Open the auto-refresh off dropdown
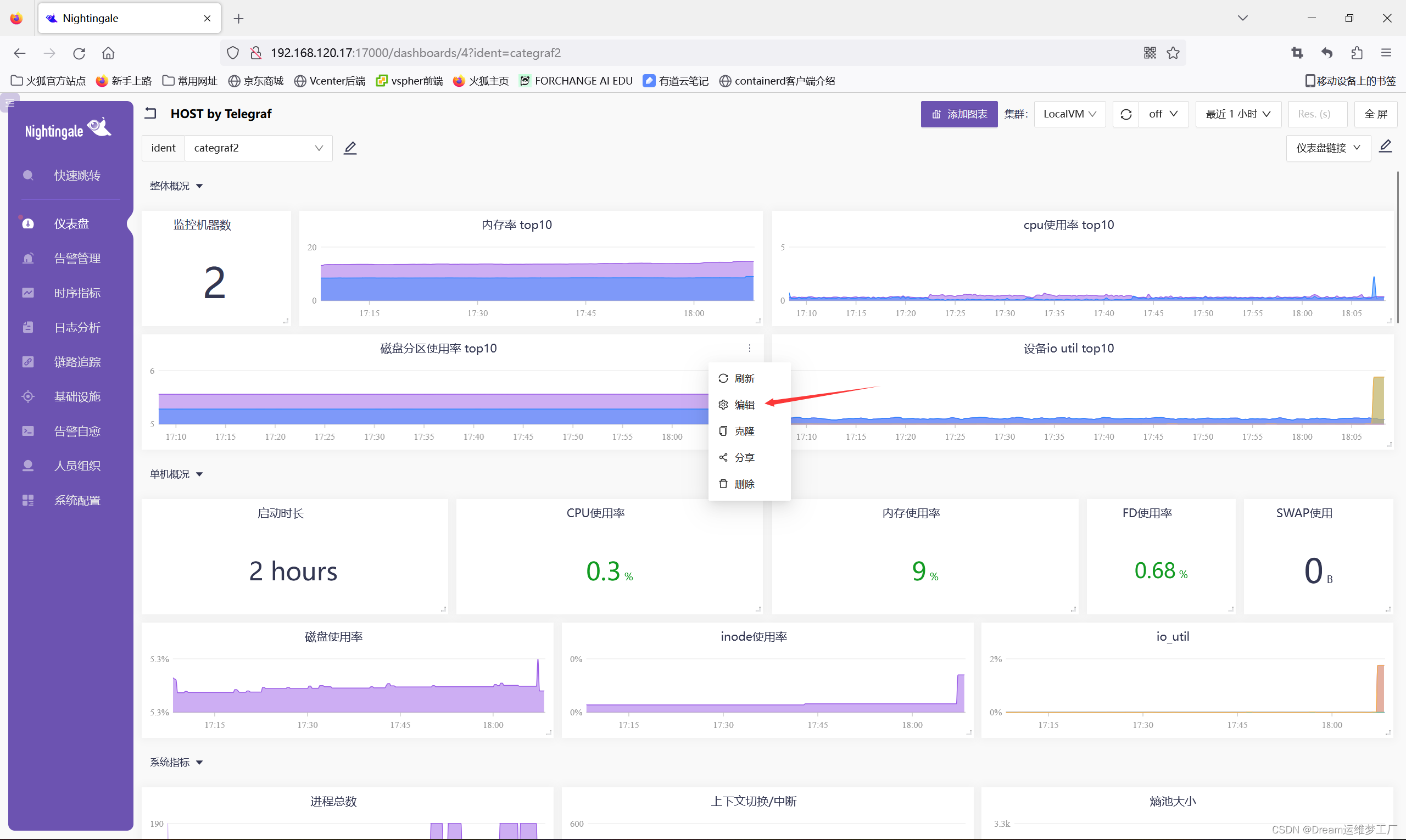1406x840 pixels. [1163, 114]
